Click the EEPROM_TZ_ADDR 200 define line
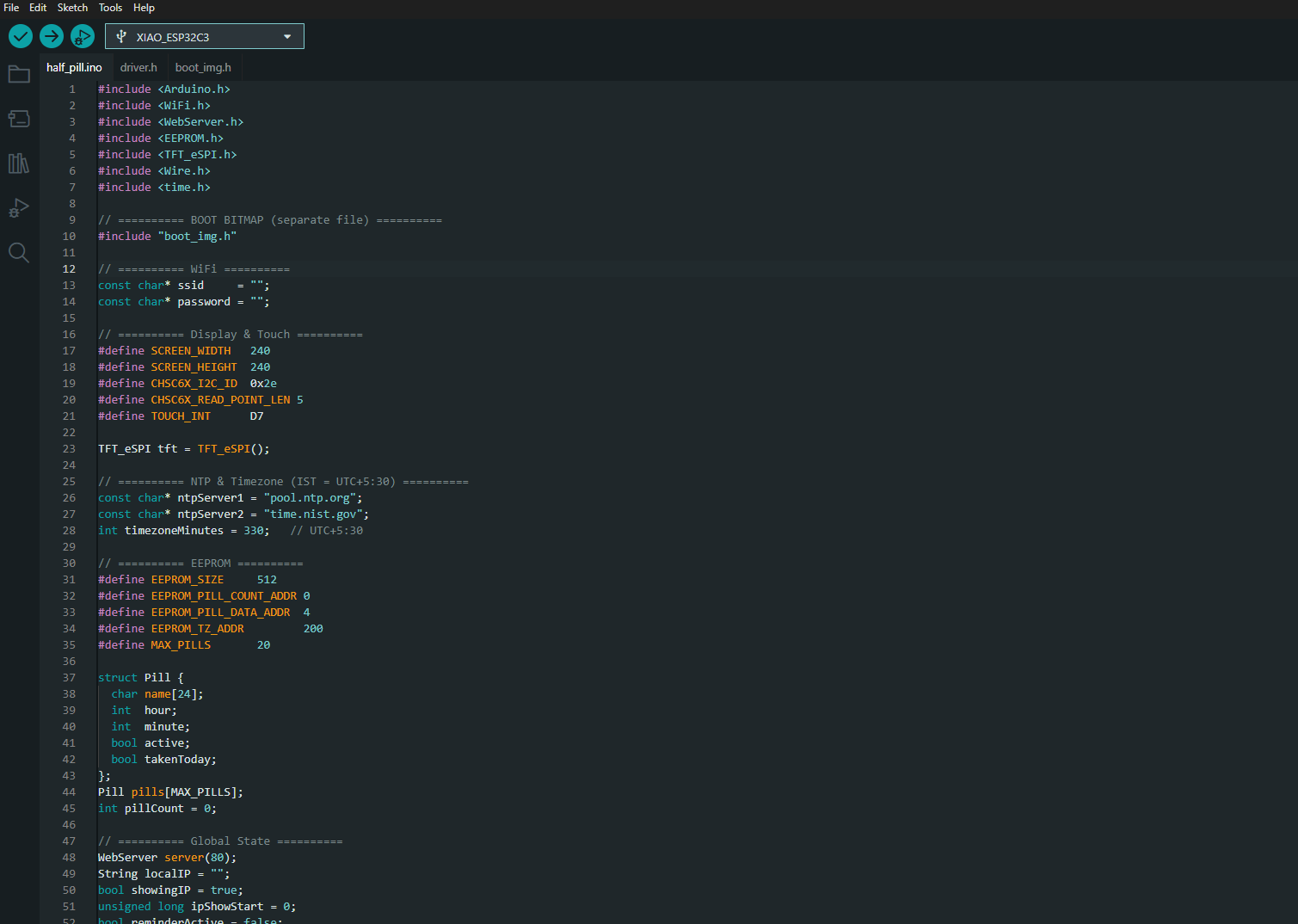Viewport: 1298px width, 924px height. pos(211,629)
